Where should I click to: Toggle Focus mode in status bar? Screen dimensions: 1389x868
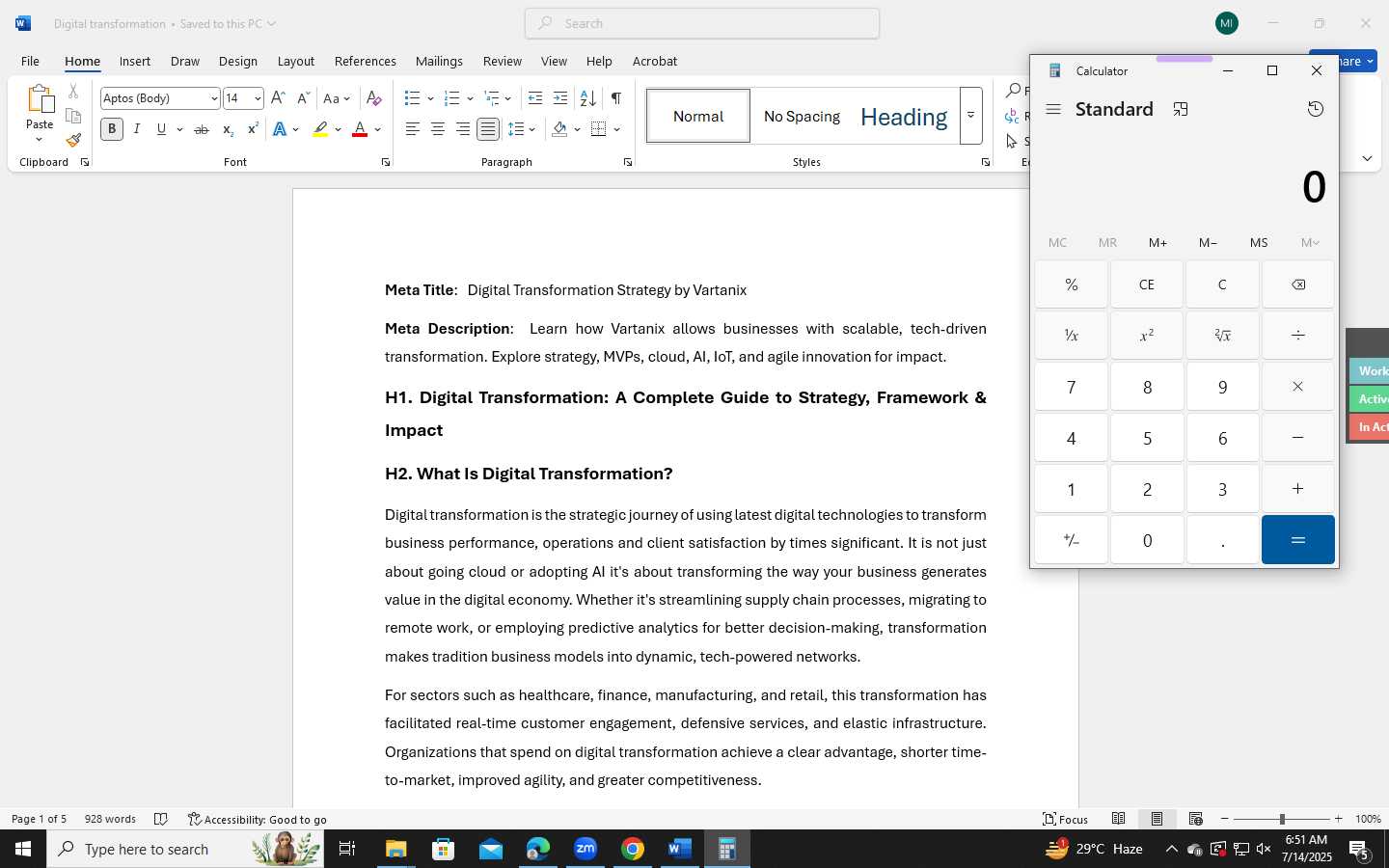[1066, 819]
